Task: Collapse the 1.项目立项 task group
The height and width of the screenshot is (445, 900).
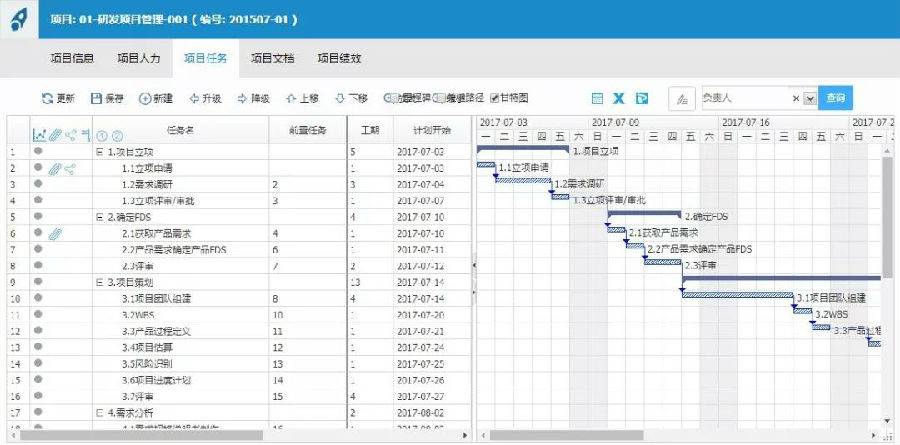Action: 99,152
